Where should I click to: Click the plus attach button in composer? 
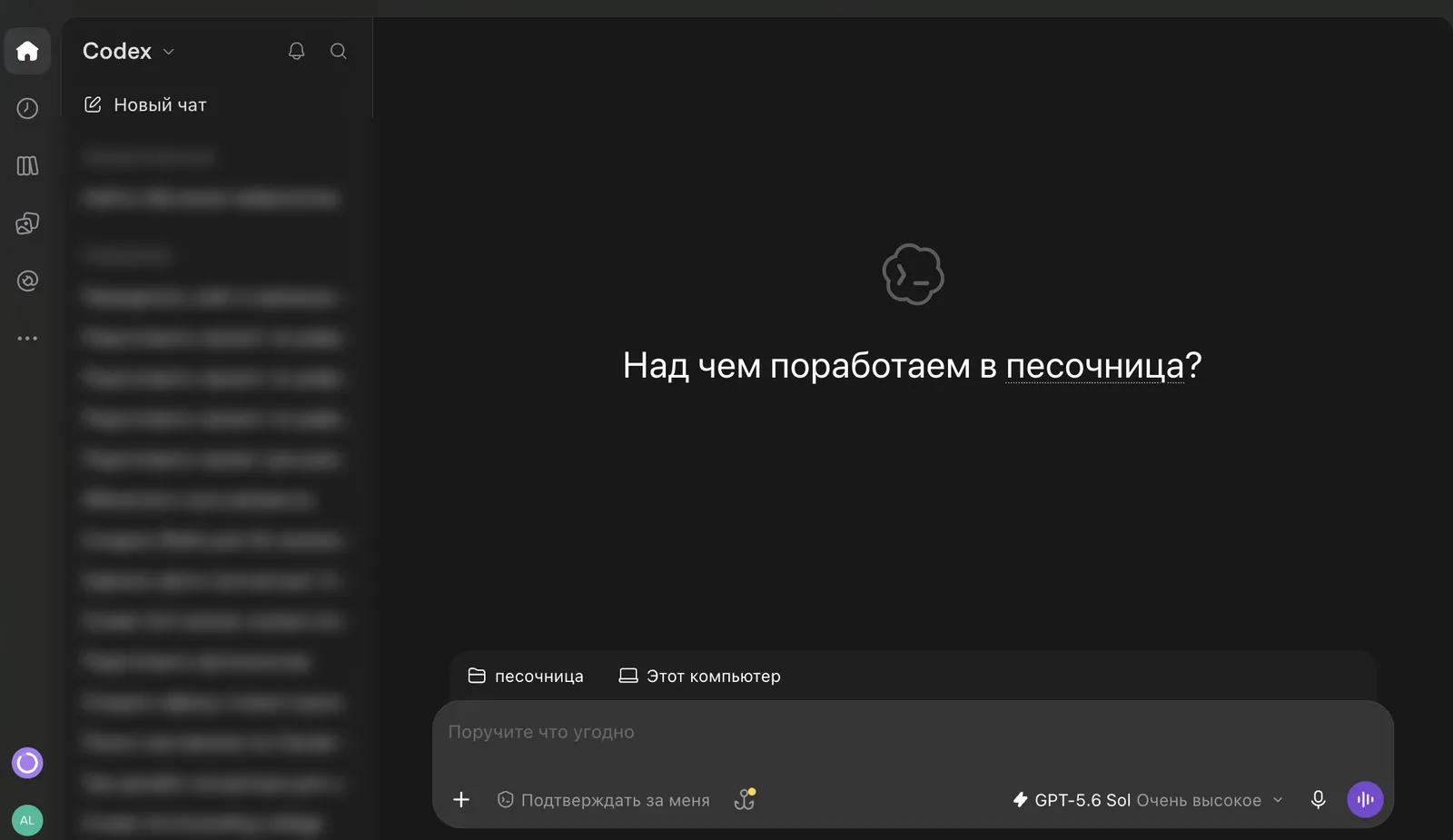[461, 799]
